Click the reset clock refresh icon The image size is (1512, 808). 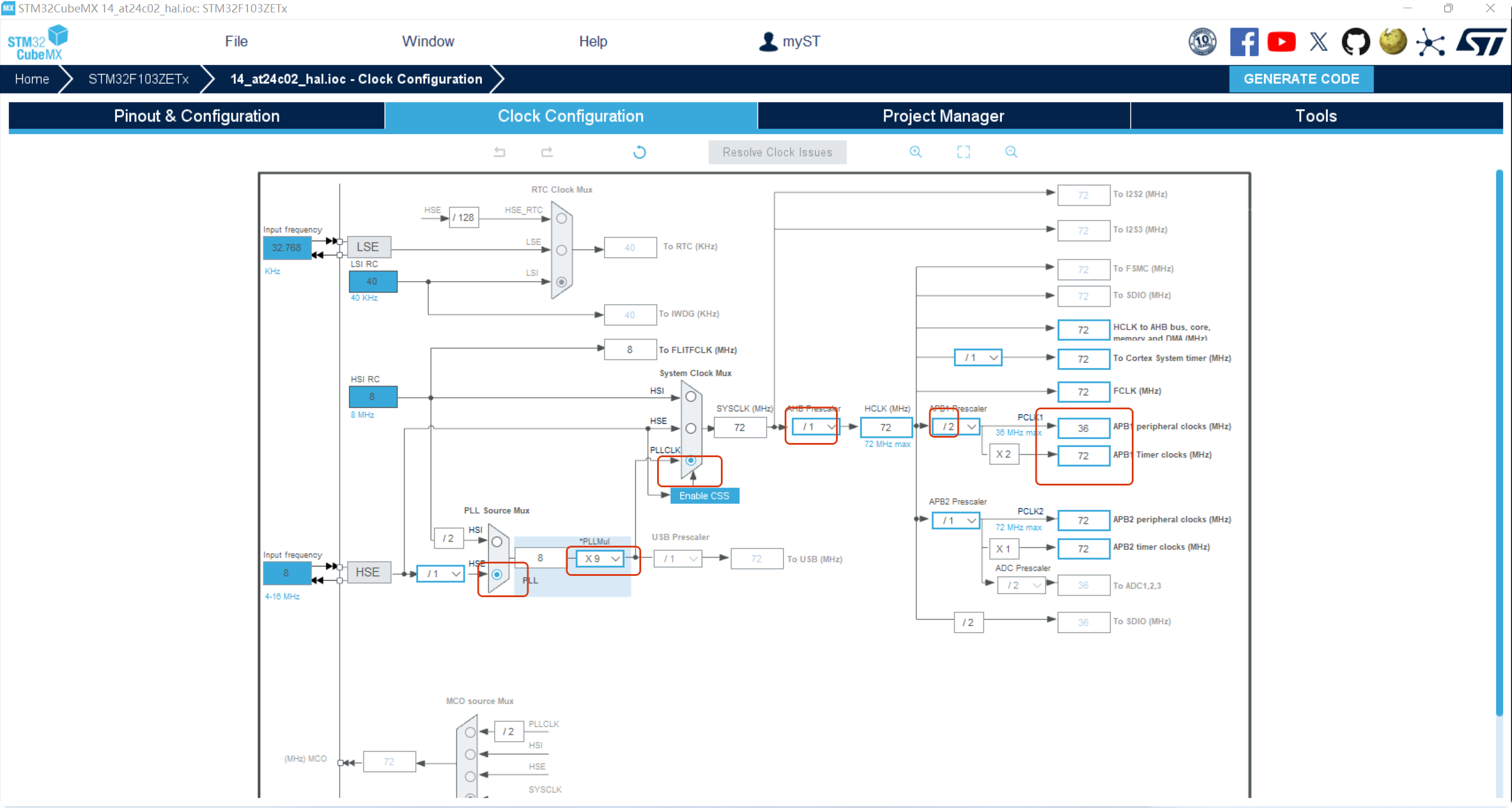coord(639,152)
